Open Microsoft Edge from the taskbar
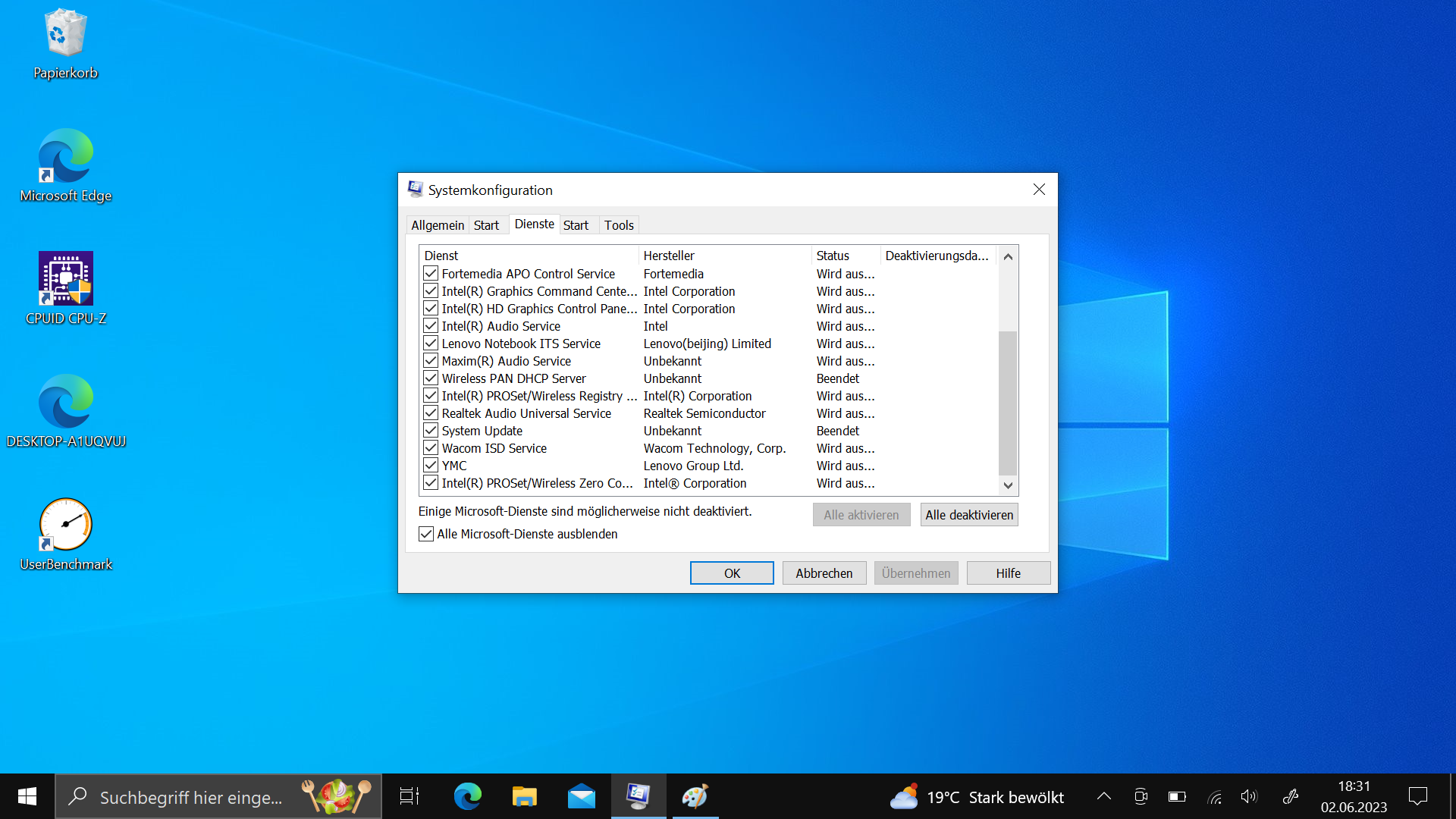This screenshot has width=1456, height=819. tap(467, 796)
